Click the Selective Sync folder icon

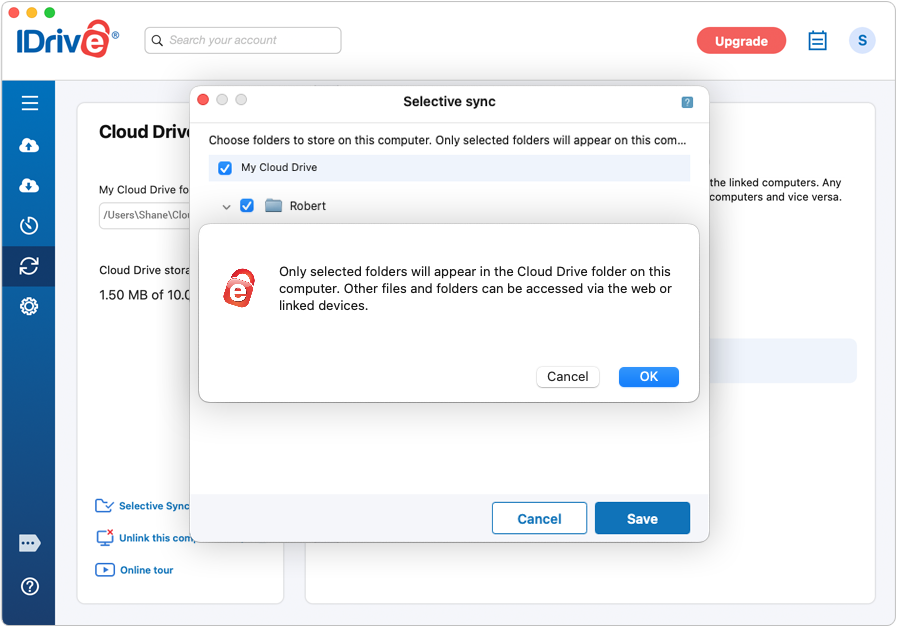point(104,505)
